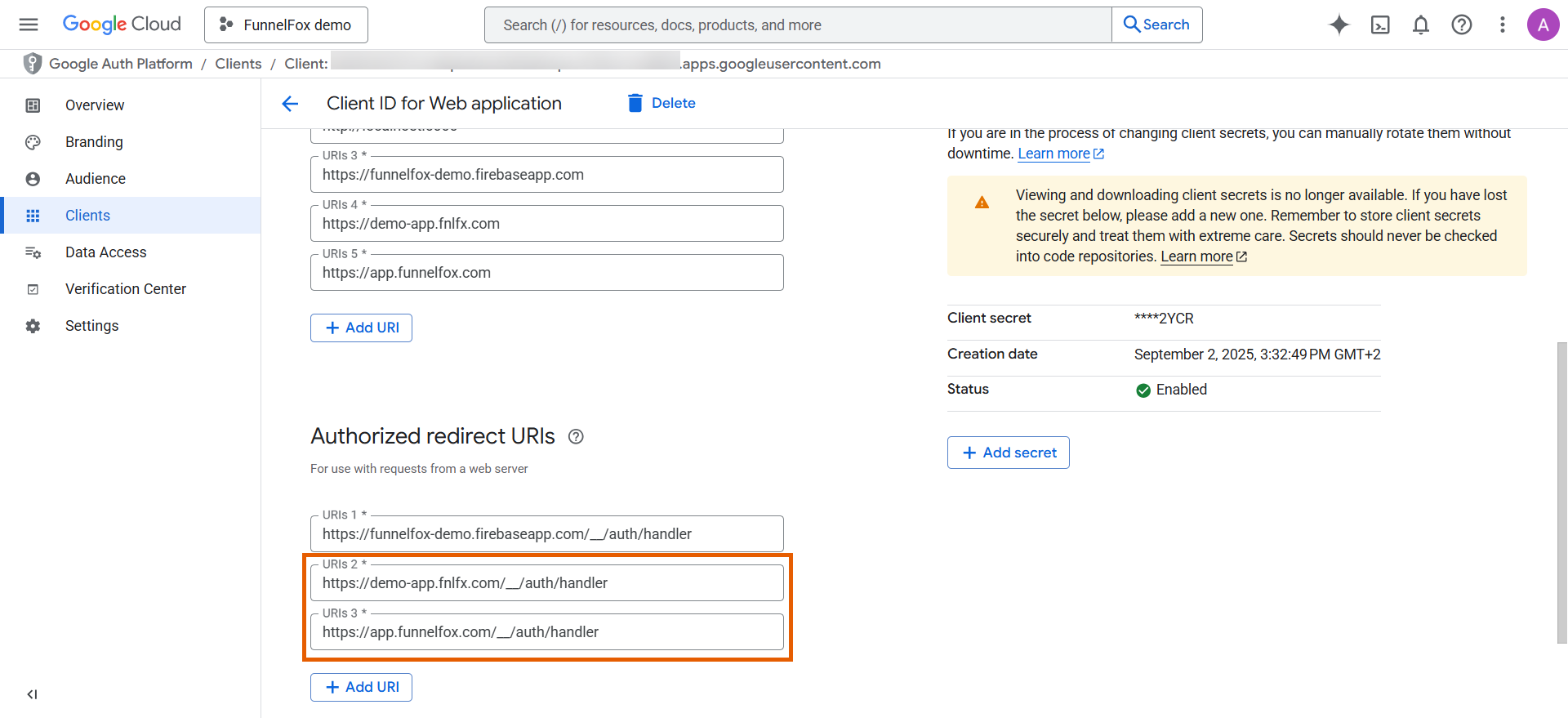The height and width of the screenshot is (718, 1568).
Task: Click the Clients grid icon
Action: 33,216
